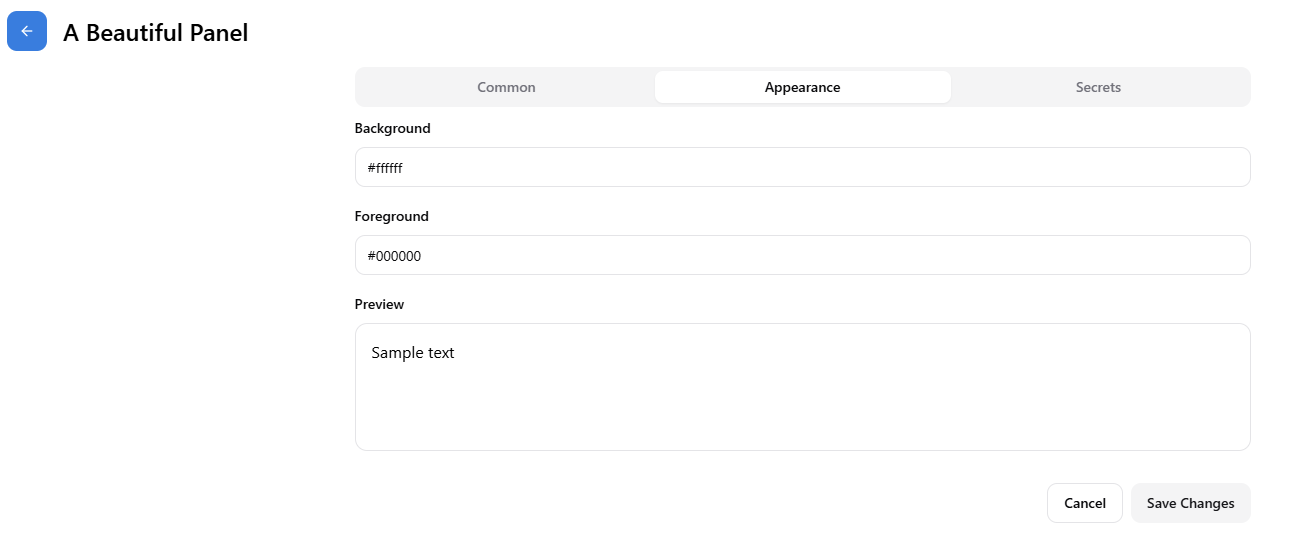Select the Appearance tab

pyautogui.click(x=802, y=87)
